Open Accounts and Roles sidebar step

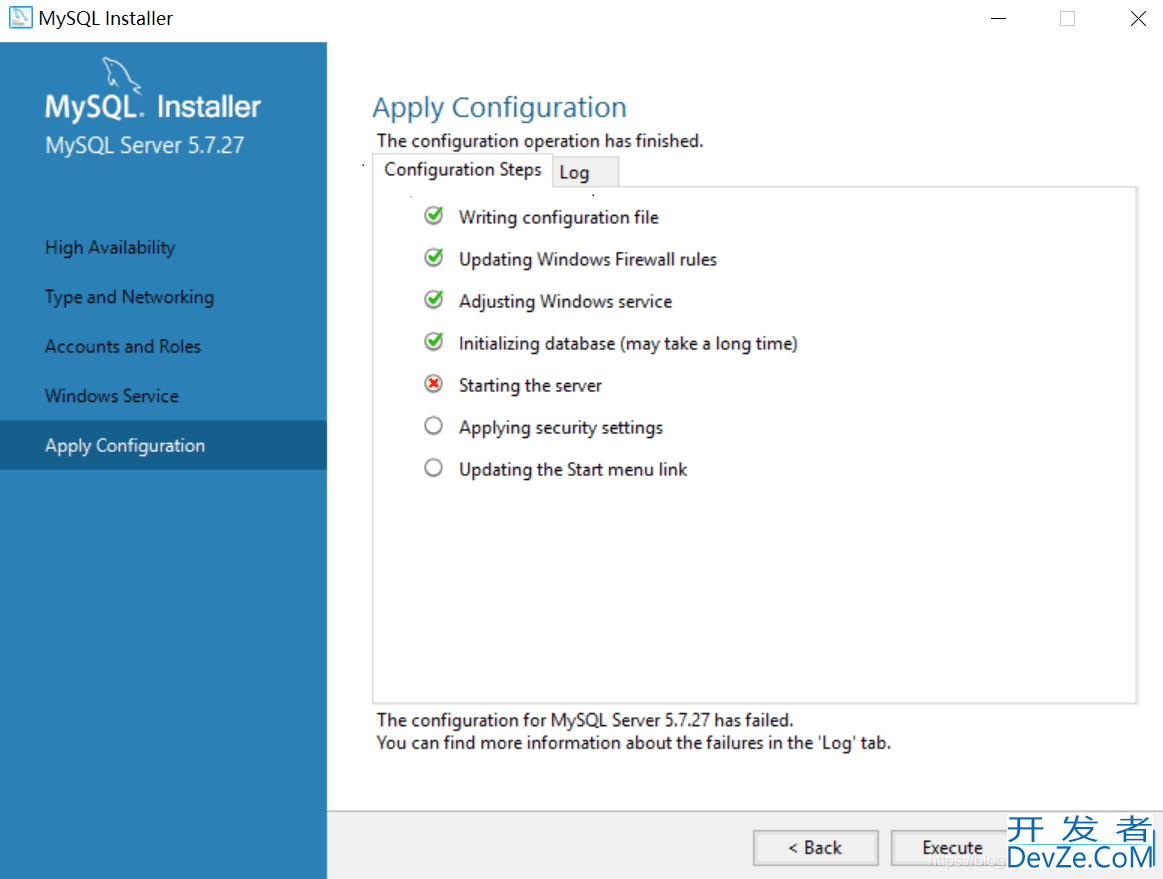(123, 347)
